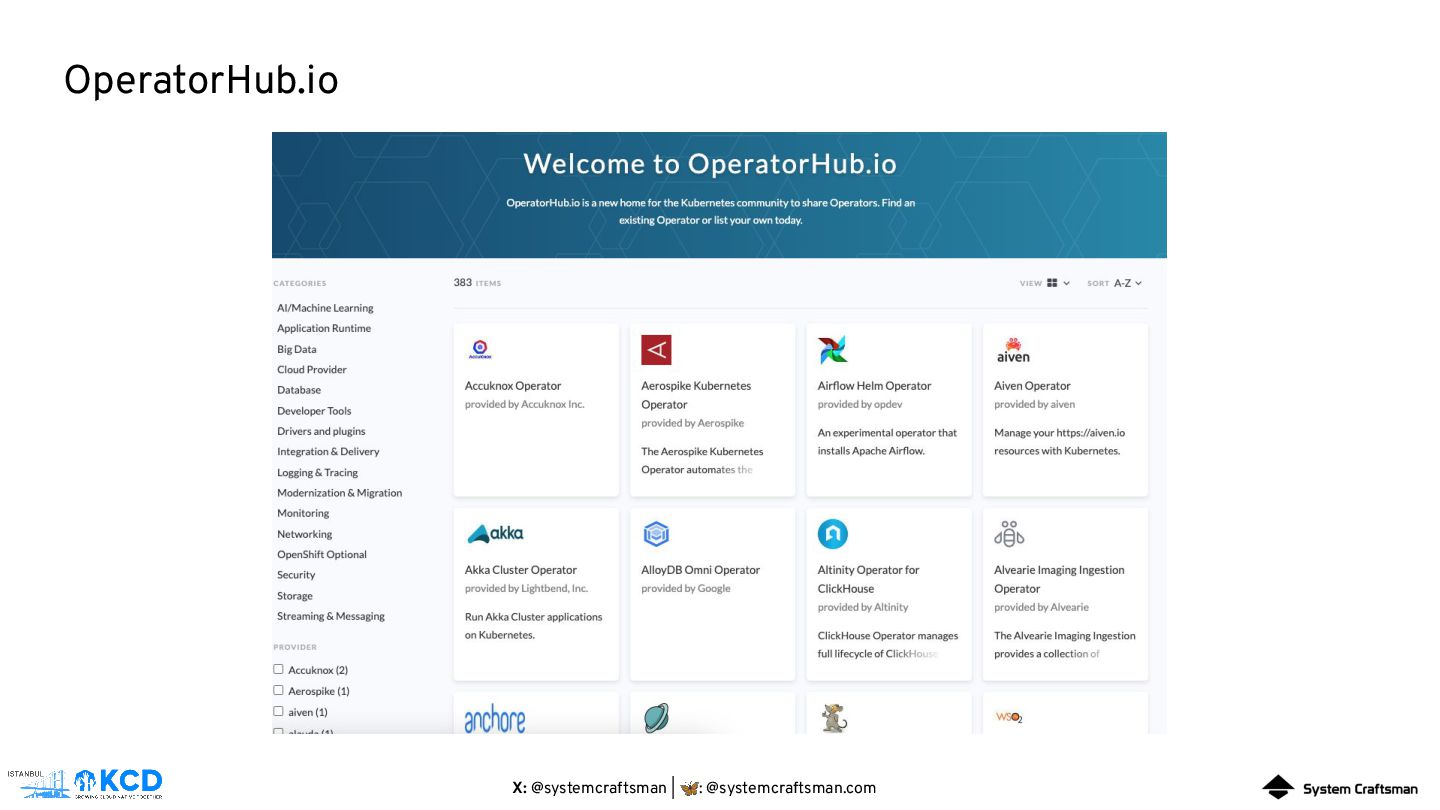The width and height of the screenshot is (1440, 810).
Task: Click the KCD Istanbul logo
Action: point(85,783)
